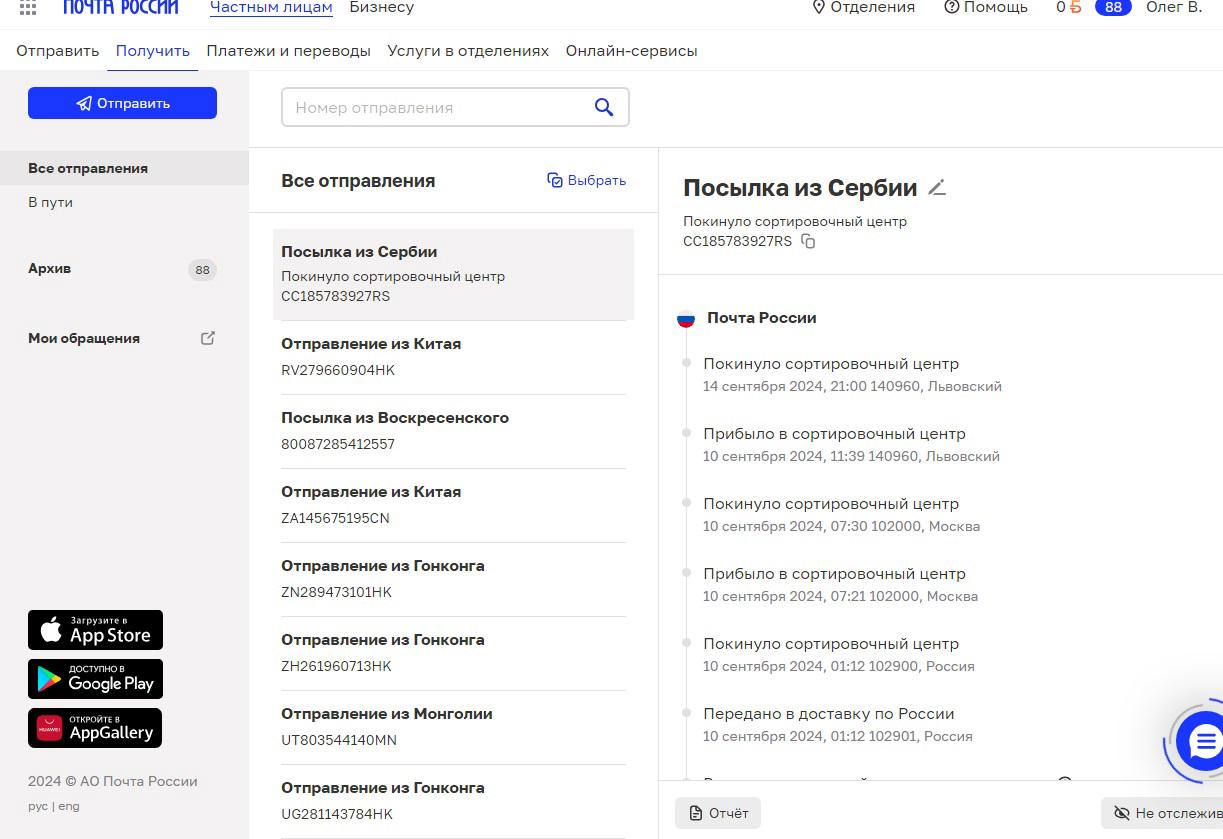Open the chat support bubble

1203,742
